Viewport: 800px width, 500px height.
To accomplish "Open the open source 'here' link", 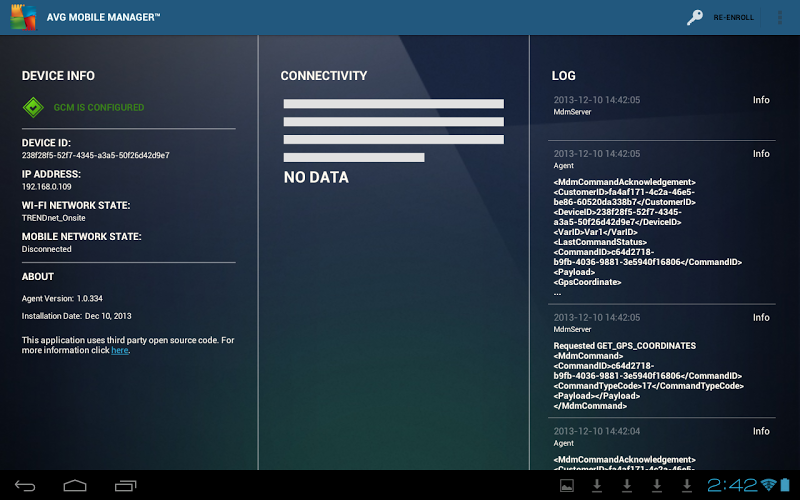I will tap(119, 350).
